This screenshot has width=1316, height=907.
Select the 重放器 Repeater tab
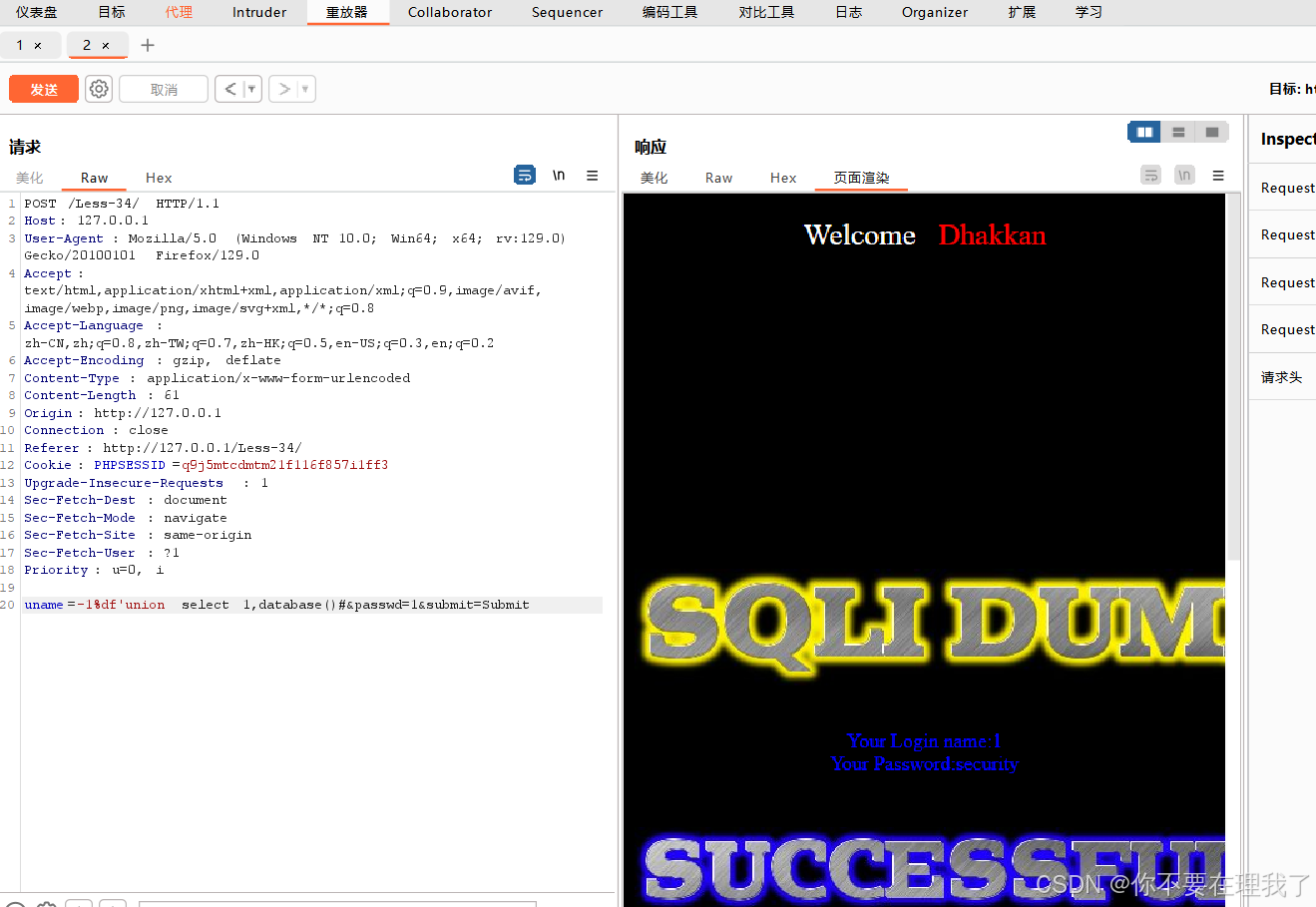347,12
